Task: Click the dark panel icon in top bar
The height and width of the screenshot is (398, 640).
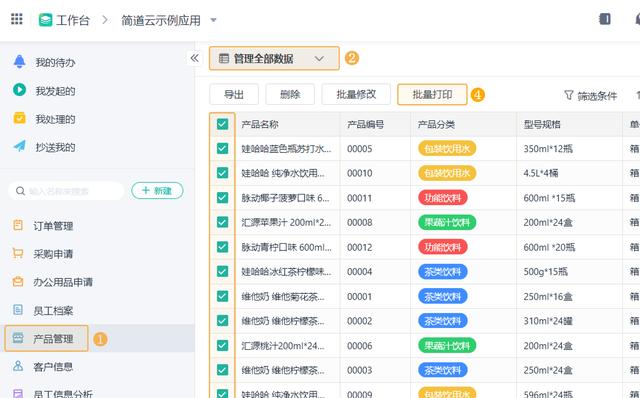Action: pyautogui.click(x=605, y=19)
